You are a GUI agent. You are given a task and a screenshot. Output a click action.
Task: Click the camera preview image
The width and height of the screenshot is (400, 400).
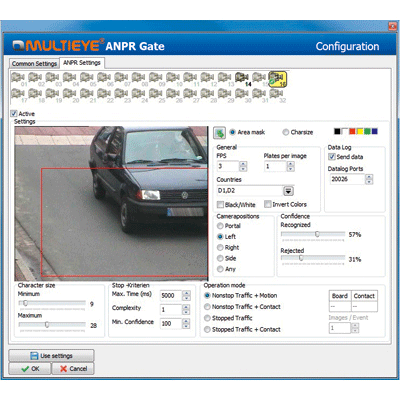tap(111, 203)
